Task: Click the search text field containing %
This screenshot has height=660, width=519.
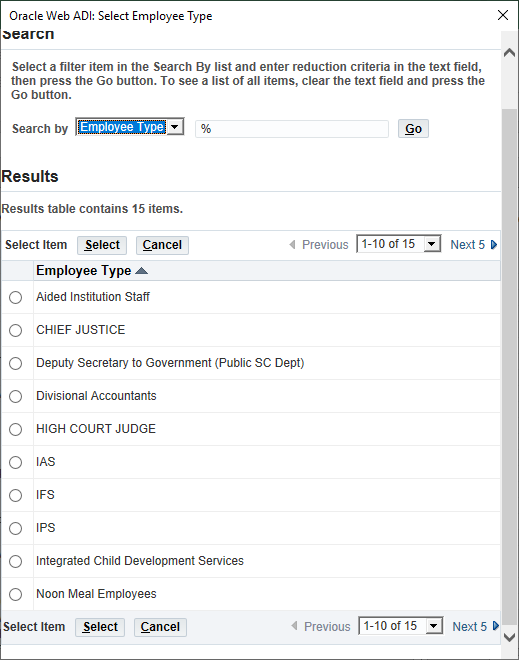Action: click(x=292, y=129)
